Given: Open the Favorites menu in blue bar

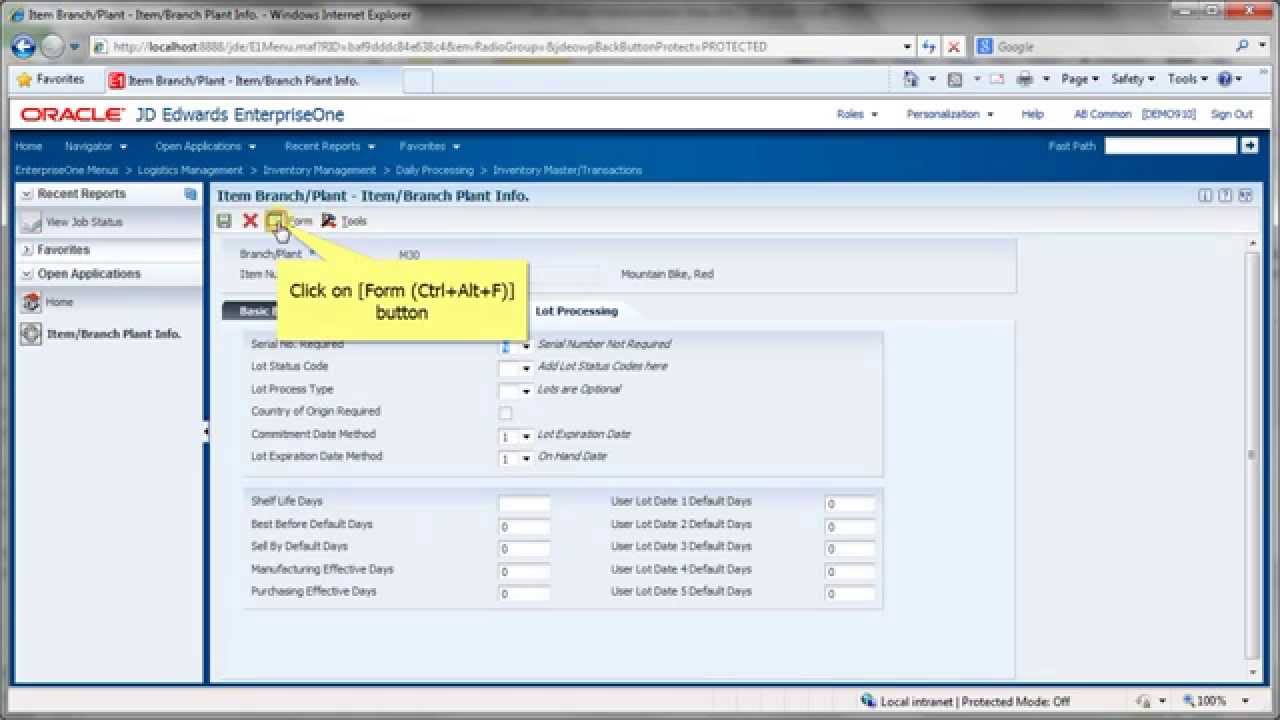Looking at the screenshot, I should 430,146.
